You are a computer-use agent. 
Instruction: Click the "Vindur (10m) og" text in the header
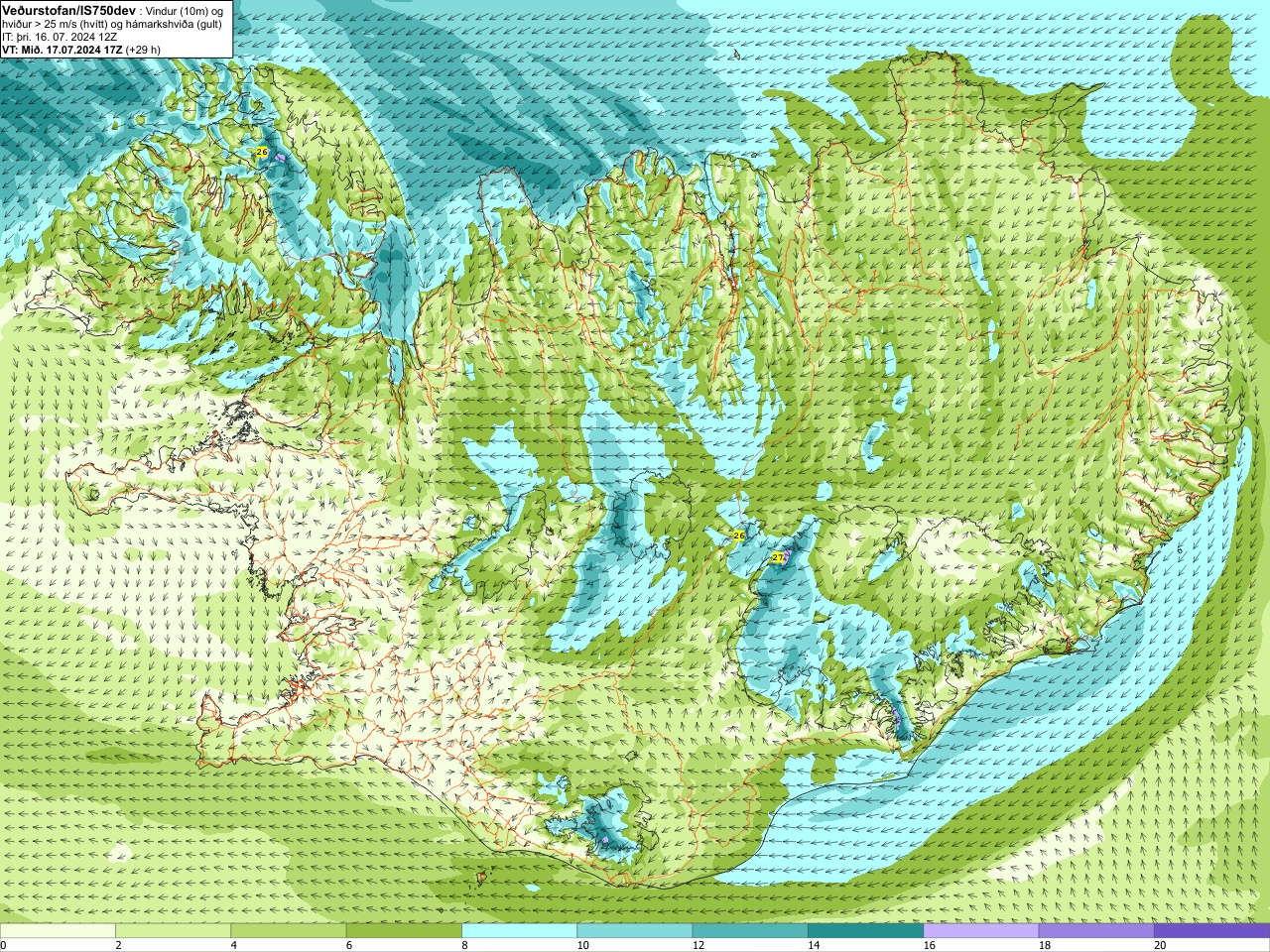(x=185, y=10)
